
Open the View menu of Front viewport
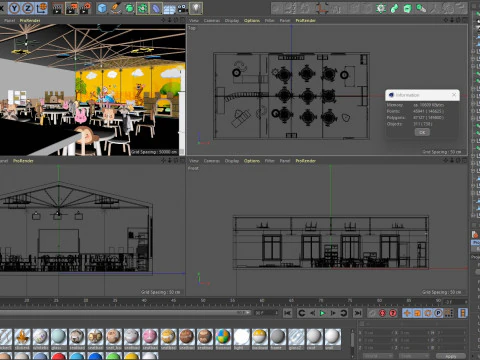coord(194,161)
